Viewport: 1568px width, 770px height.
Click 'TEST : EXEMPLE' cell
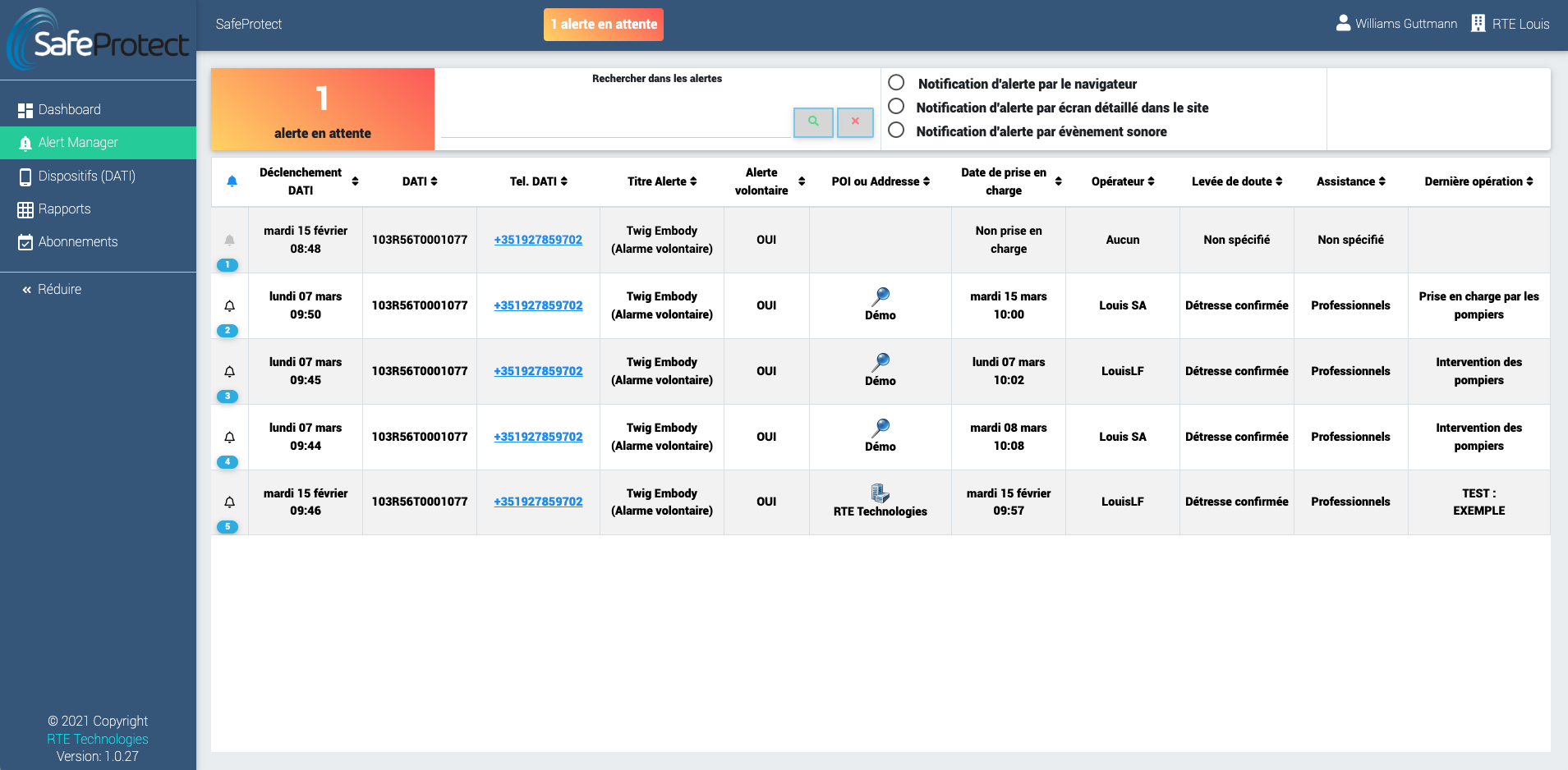tap(1479, 502)
